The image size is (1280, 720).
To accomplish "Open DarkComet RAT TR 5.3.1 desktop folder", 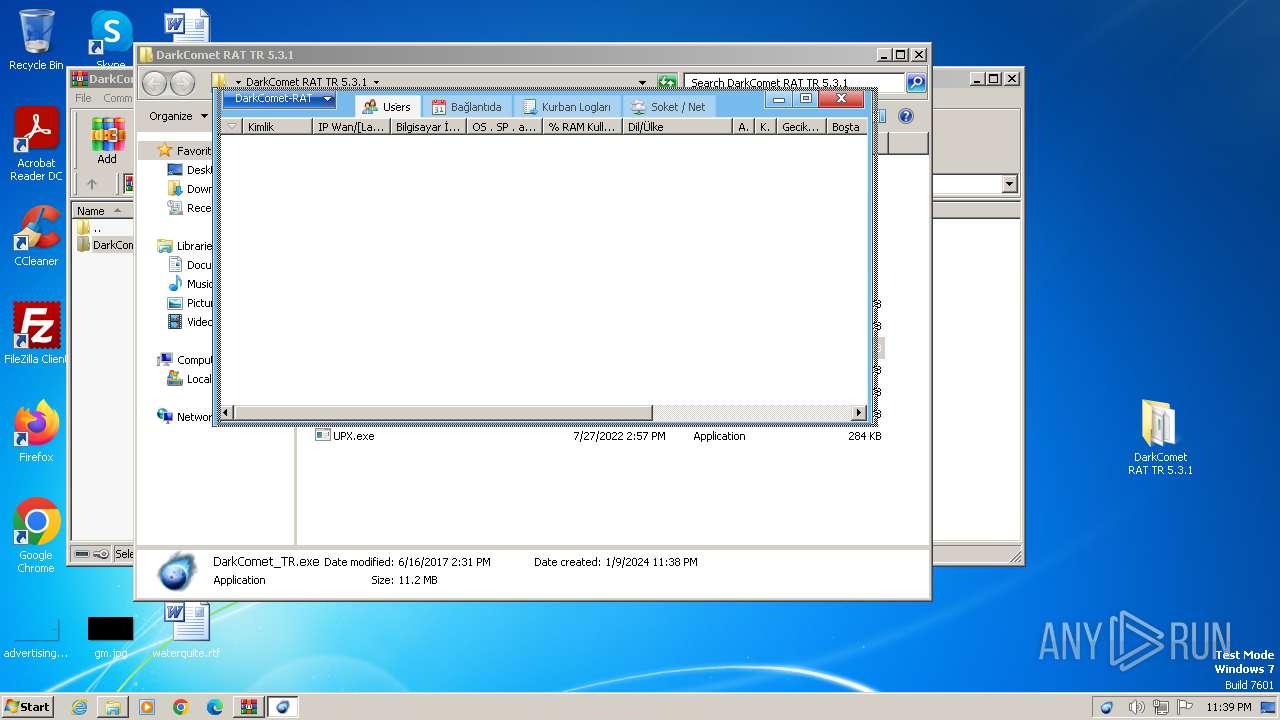I will point(1160,438).
